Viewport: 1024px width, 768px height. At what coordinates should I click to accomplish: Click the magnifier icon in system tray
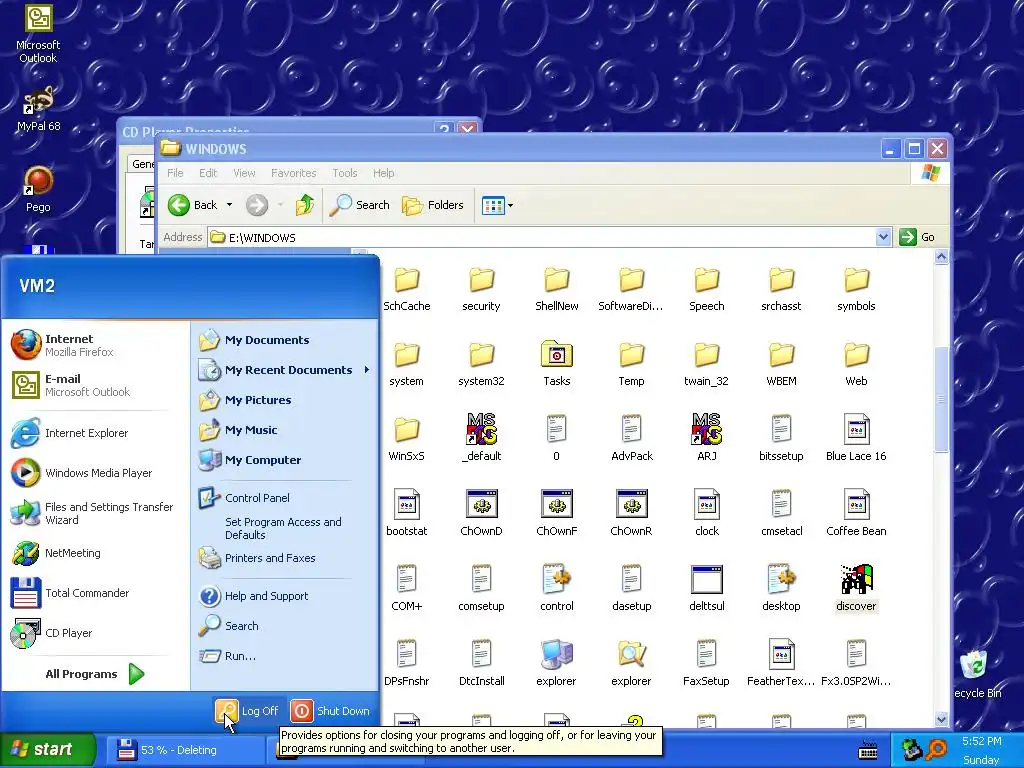pos(936,750)
